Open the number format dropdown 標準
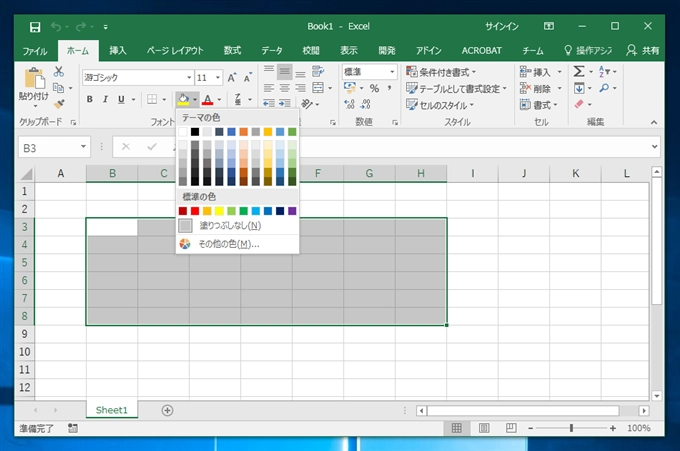Viewport: 680px width, 451px height. [x=392, y=72]
